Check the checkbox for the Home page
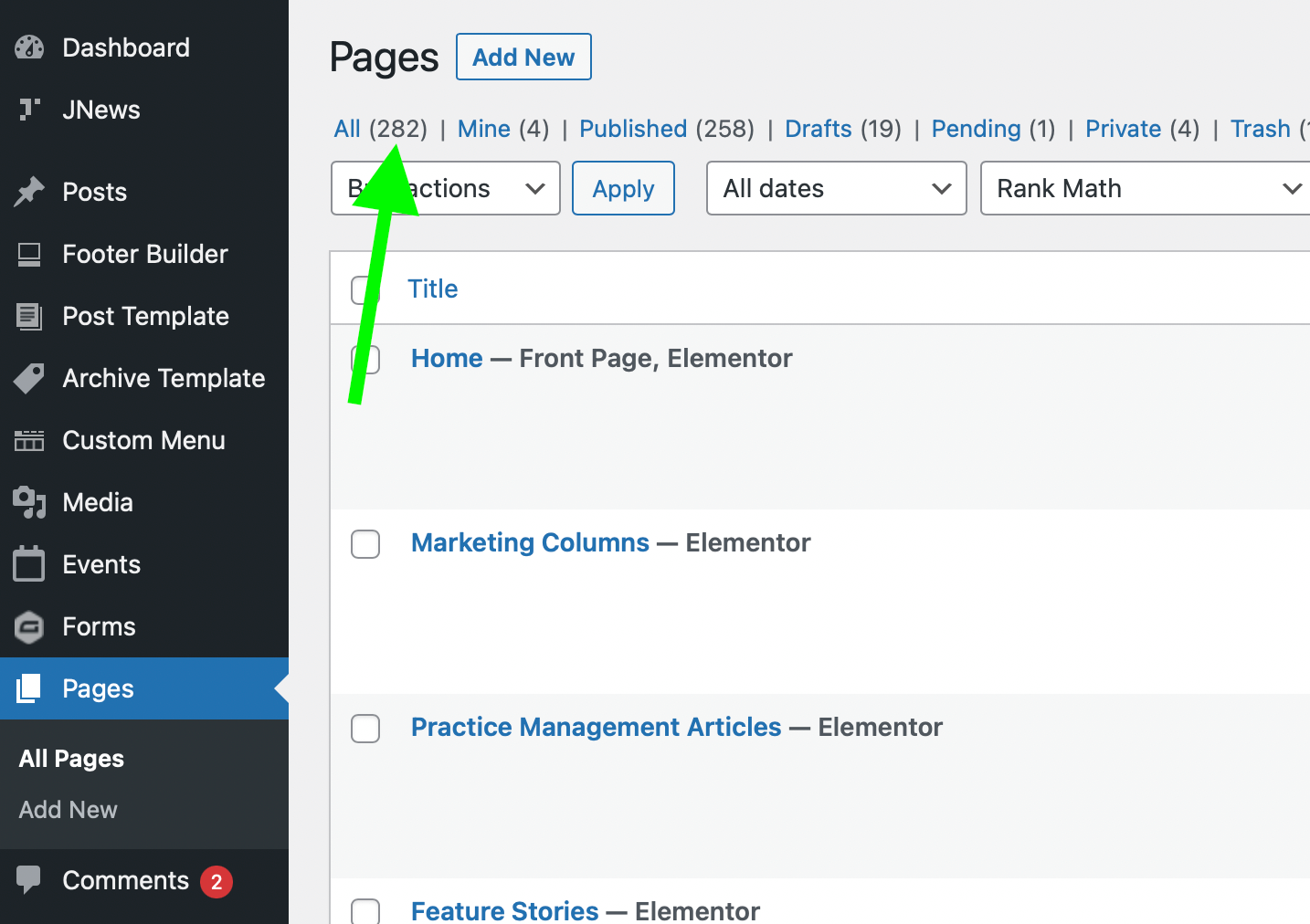Screen dimensions: 1310x924 tap(365, 359)
